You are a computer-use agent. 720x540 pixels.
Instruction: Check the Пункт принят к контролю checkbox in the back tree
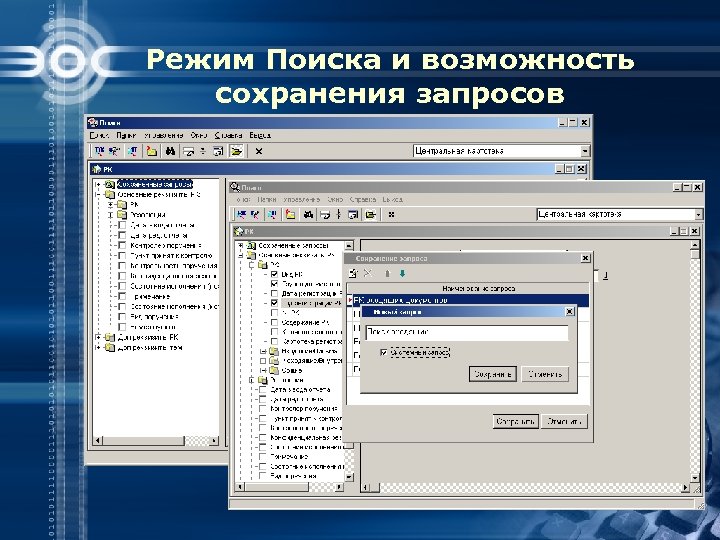coord(122,256)
